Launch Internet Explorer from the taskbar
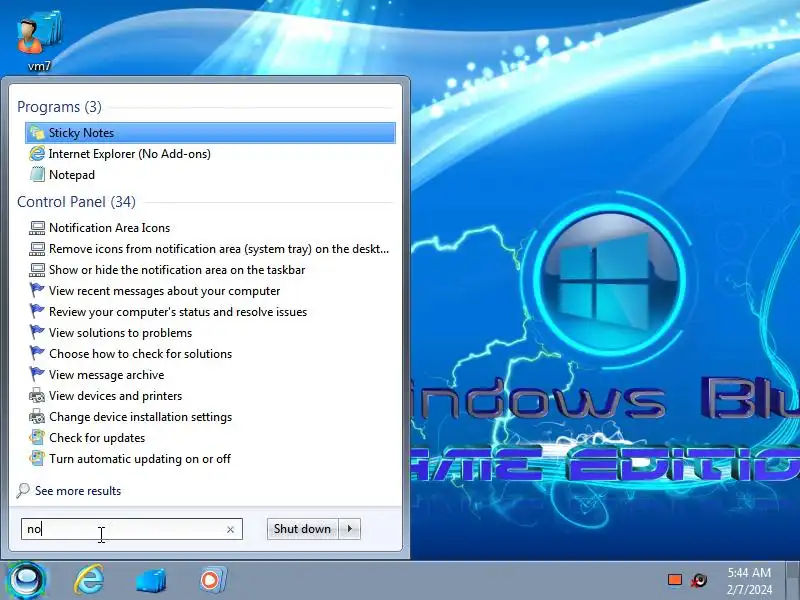The height and width of the screenshot is (600, 800). click(89, 580)
